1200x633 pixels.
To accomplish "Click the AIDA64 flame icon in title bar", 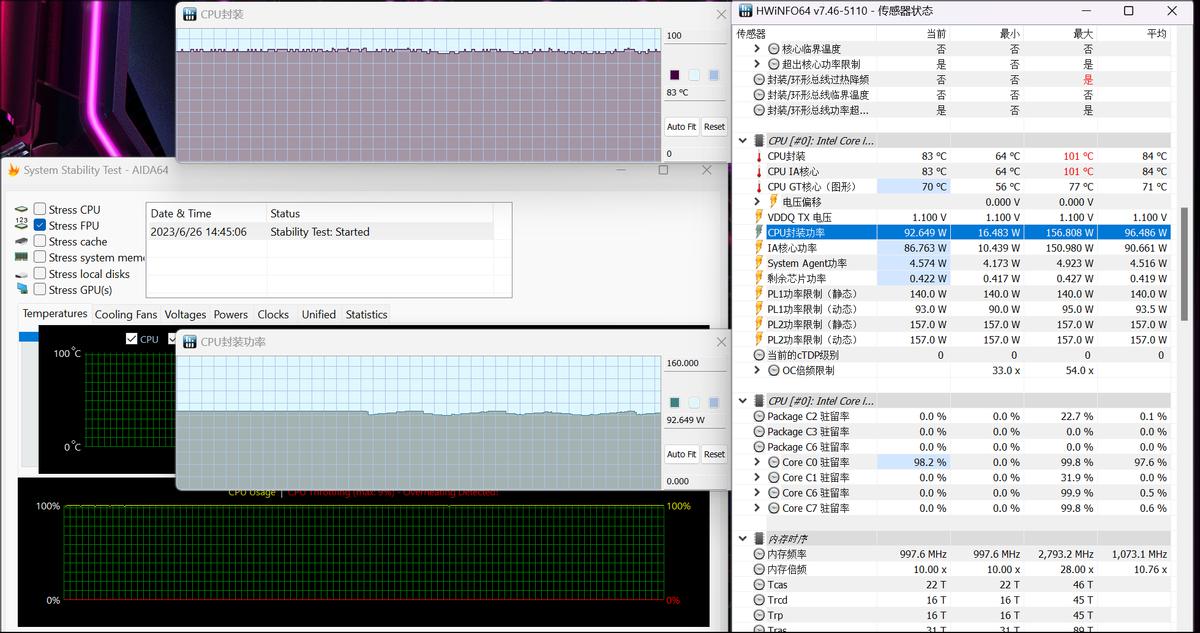I will coord(13,170).
